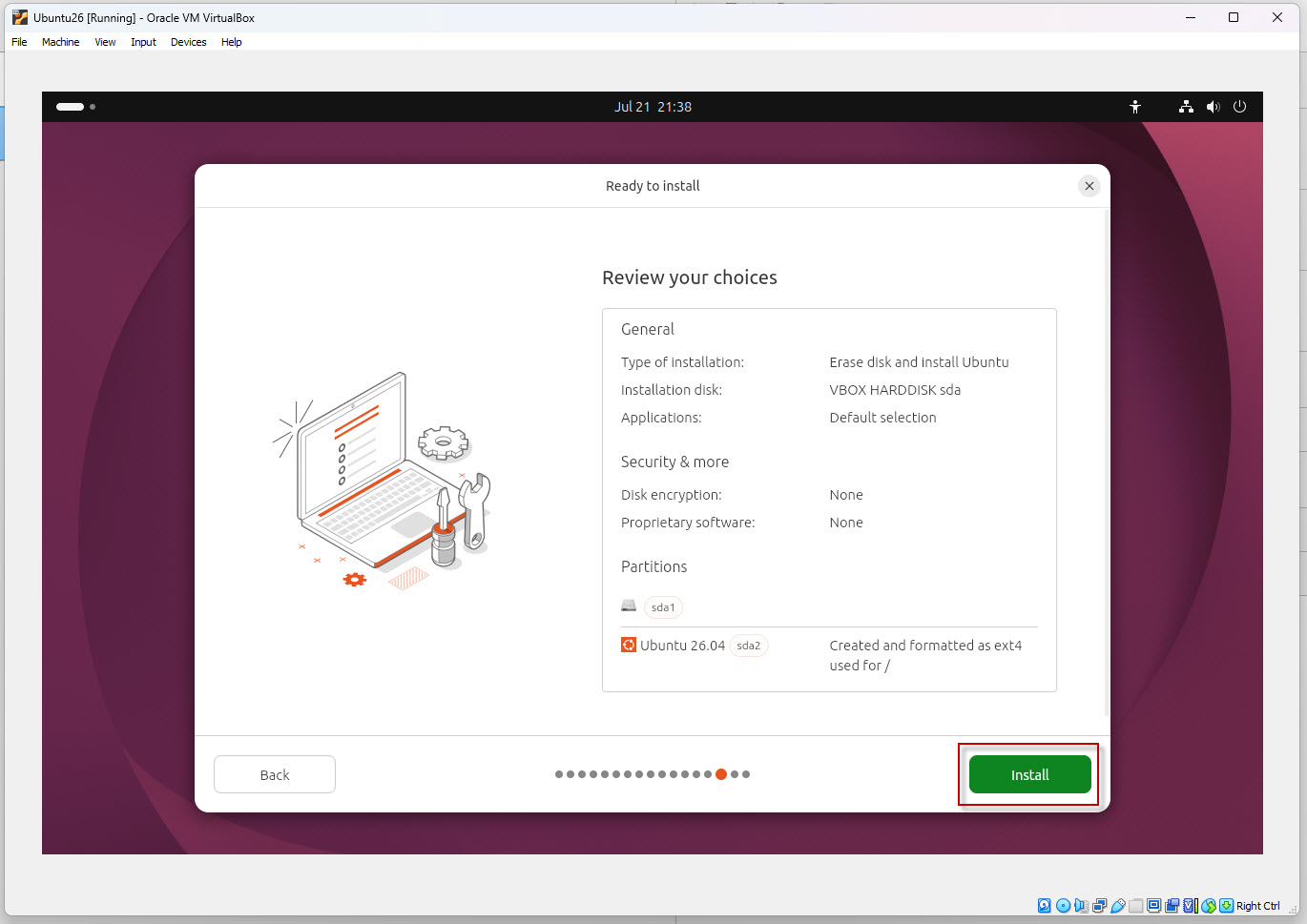This screenshot has width=1307, height=924.
Task: Open the VirtualBox File menu
Action: click(19, 42)
